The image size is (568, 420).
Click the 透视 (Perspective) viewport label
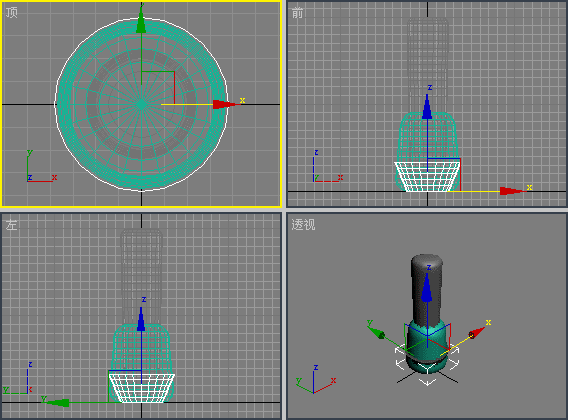(x=304, y=225)
